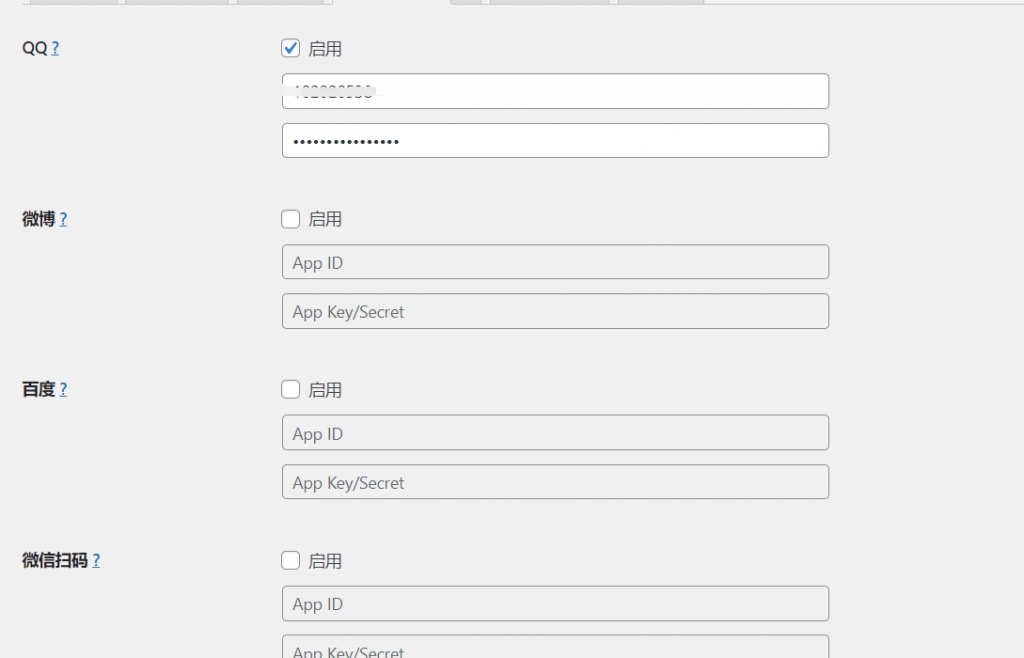The height and width of the screenshot is (658, 1024).
Task: Enable the 微信扫码 启用 checkbox
Action: 291,560
